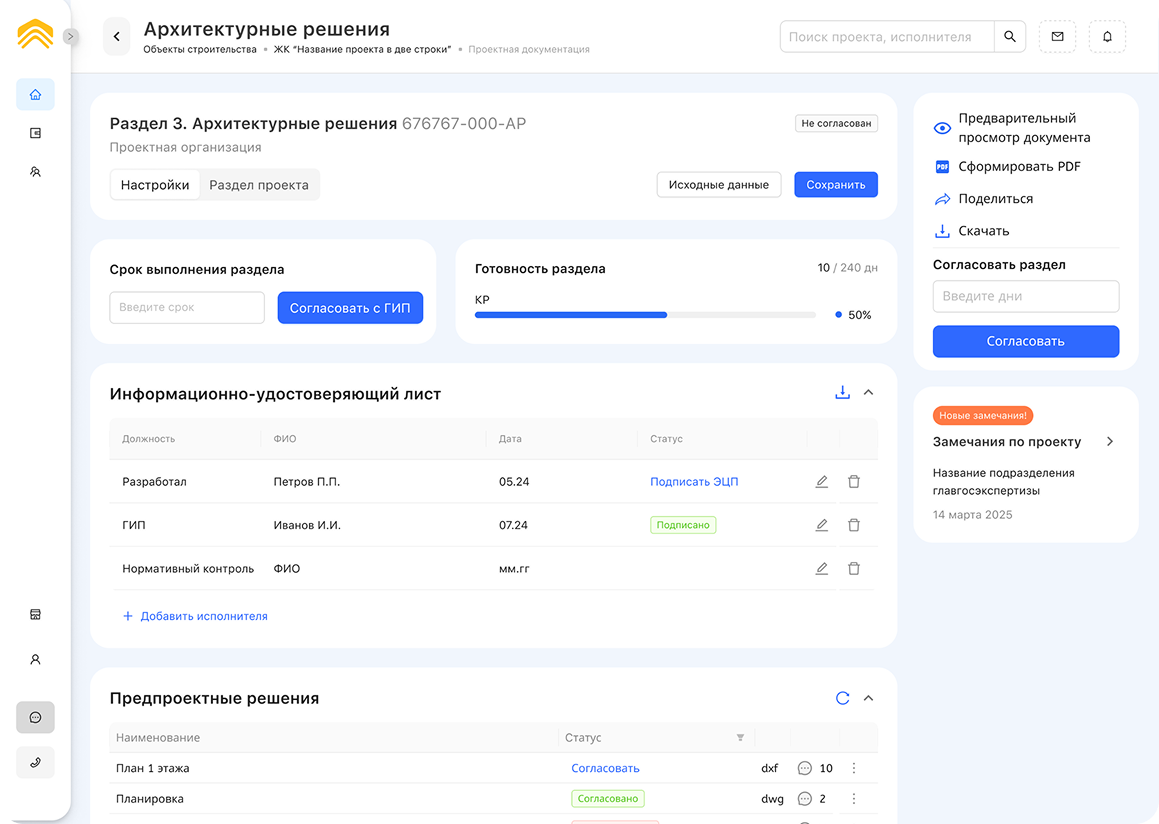Open the chat icon in the sidebar
The height and width of the screenshot is (824, 1159).
(35, 717)
